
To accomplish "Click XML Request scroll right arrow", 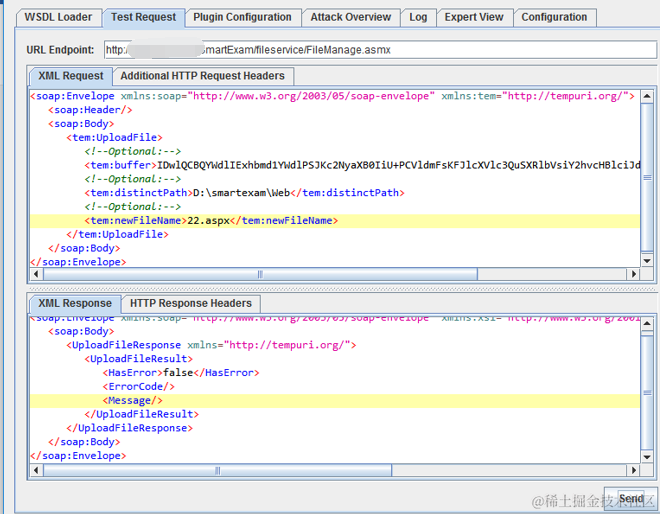I will point(633,274).
